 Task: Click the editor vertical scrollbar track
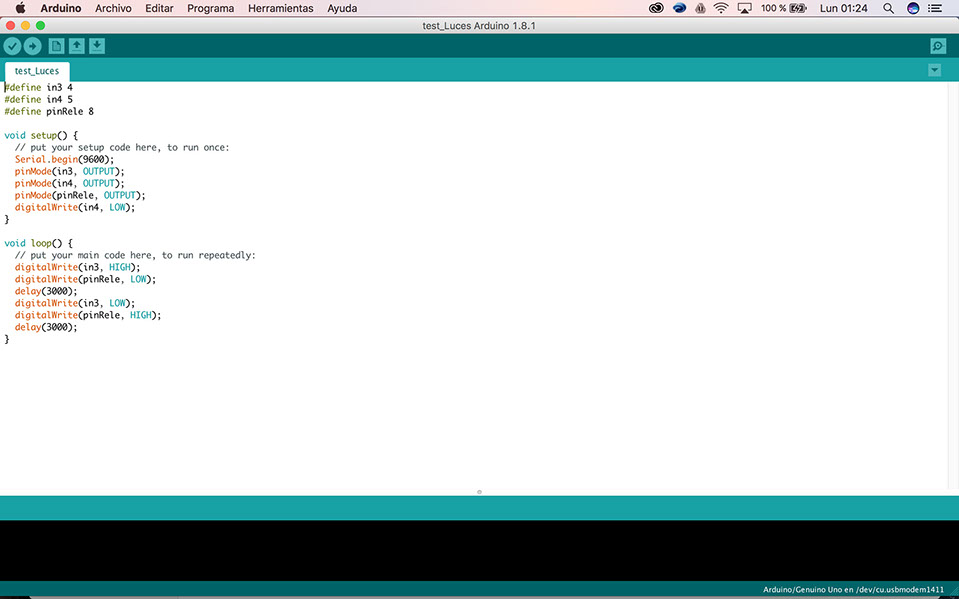[x=953, y=288]
